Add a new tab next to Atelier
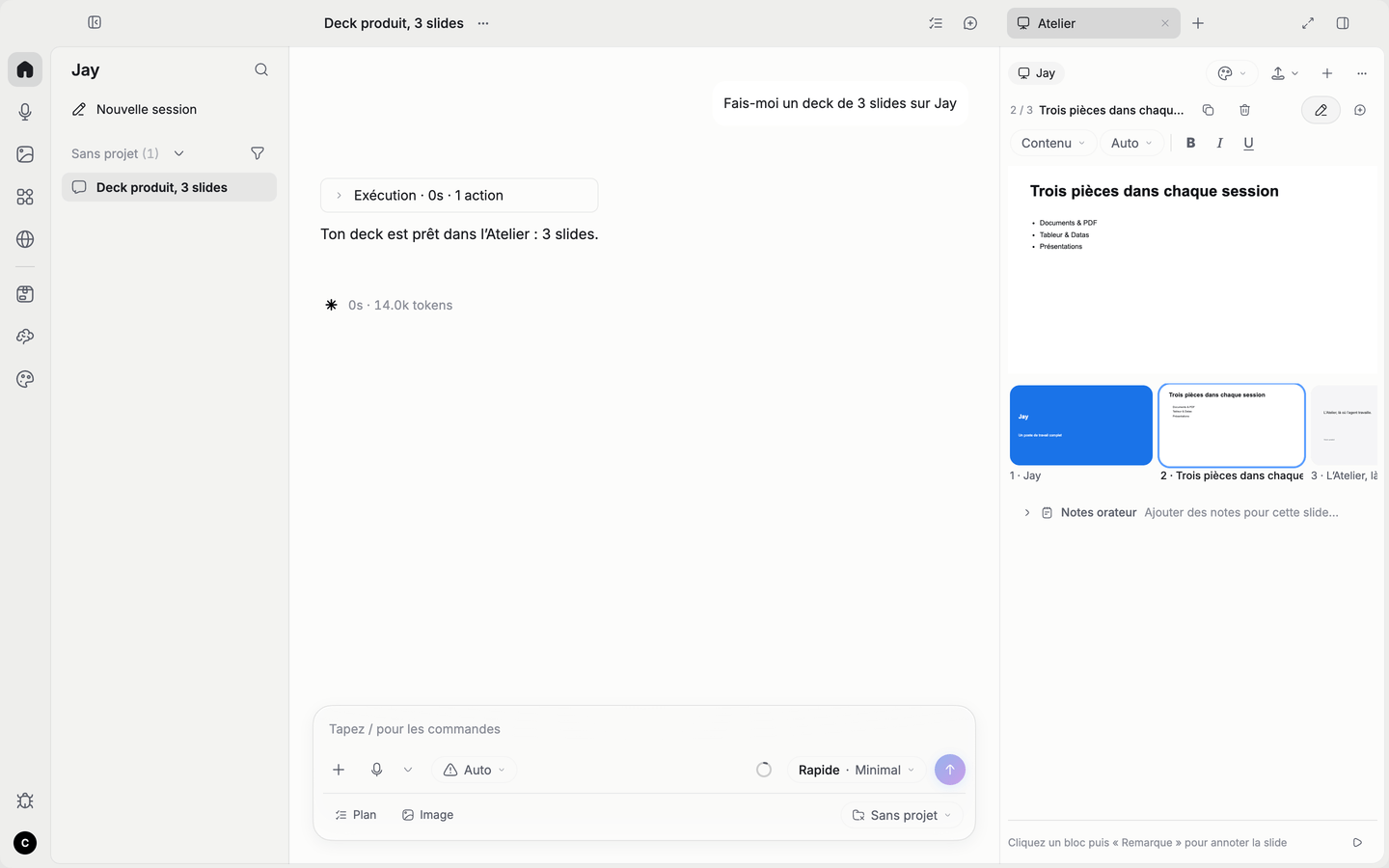Screen dimensions: 1389x868 (1198, 23)
